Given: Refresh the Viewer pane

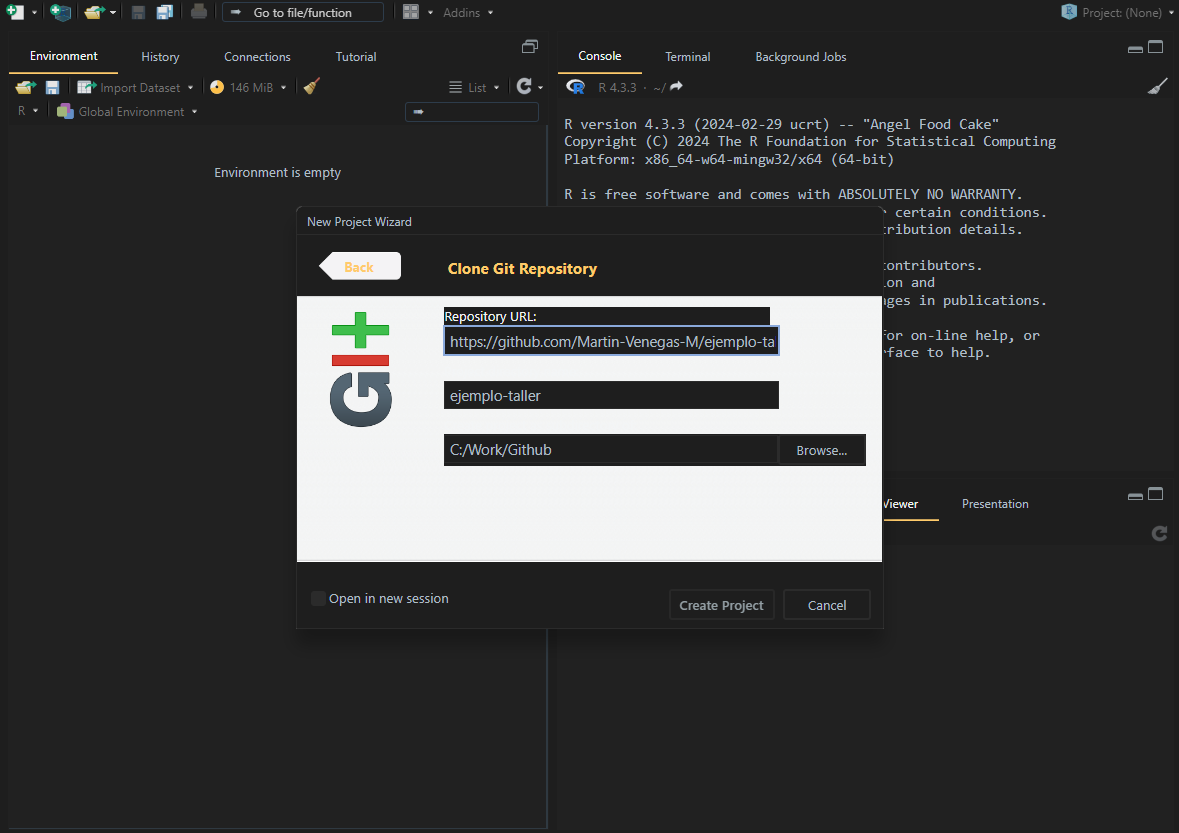Looking at the screenshot, I should pos(1159,533).
